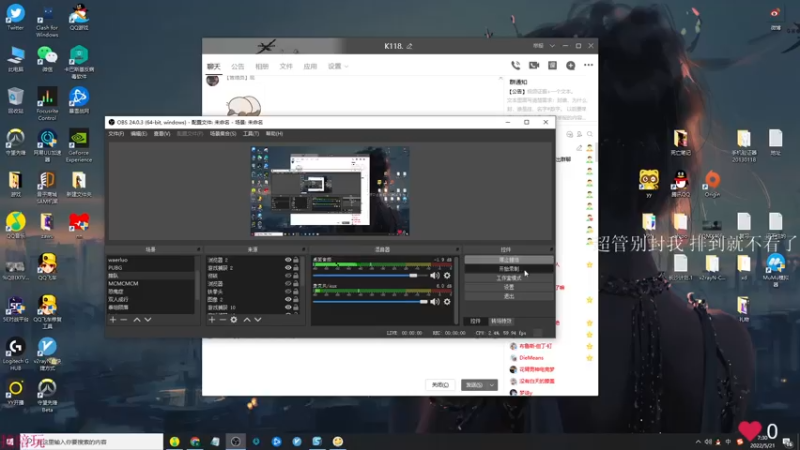Open Logitech G HUB desktop shortcut
800x450 pixels.
coord(15,355)
